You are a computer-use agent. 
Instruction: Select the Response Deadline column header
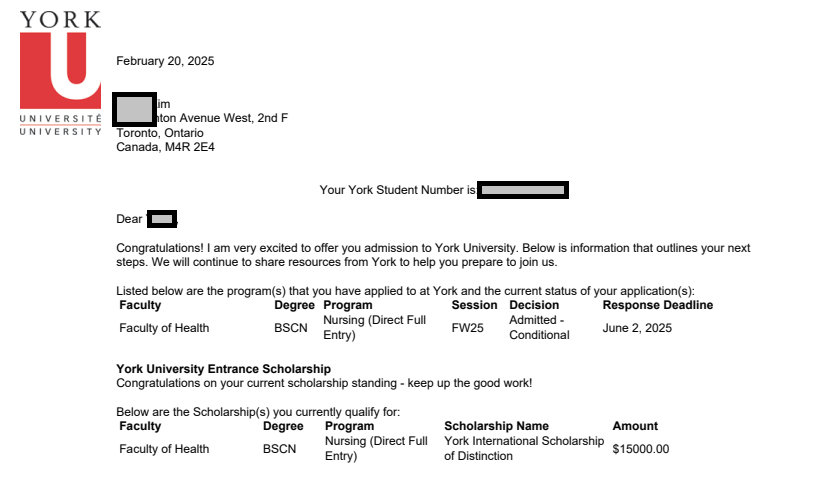657,305
